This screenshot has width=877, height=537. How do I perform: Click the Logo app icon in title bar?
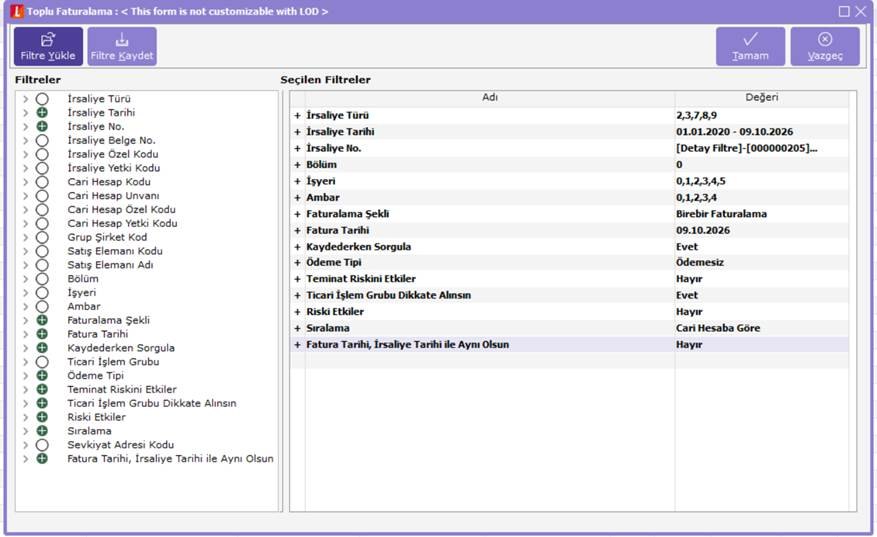click(x=17, y=11)
